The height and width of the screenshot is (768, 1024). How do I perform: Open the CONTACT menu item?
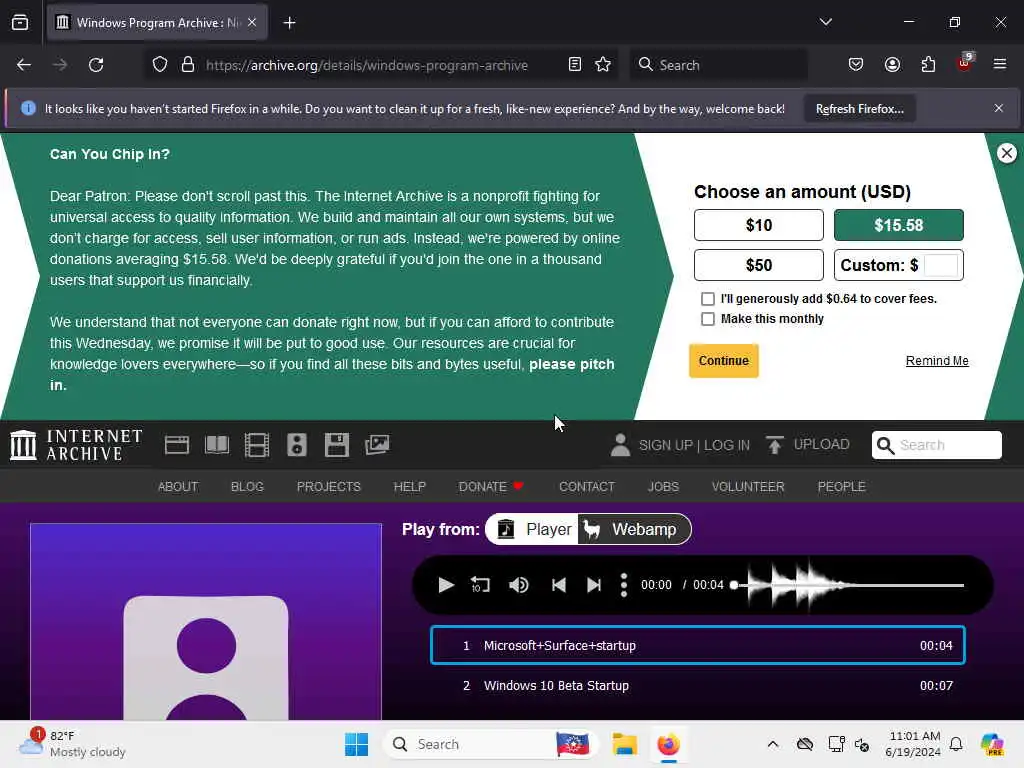(x=586, y=487)
